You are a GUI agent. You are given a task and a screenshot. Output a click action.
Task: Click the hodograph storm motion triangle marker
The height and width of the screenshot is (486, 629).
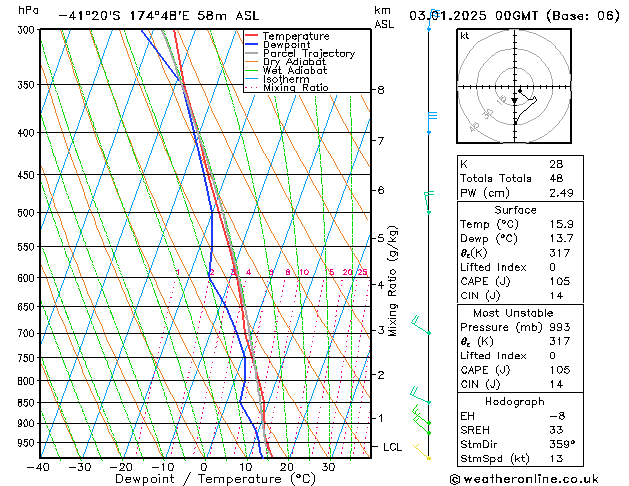(x=514, y=101)
